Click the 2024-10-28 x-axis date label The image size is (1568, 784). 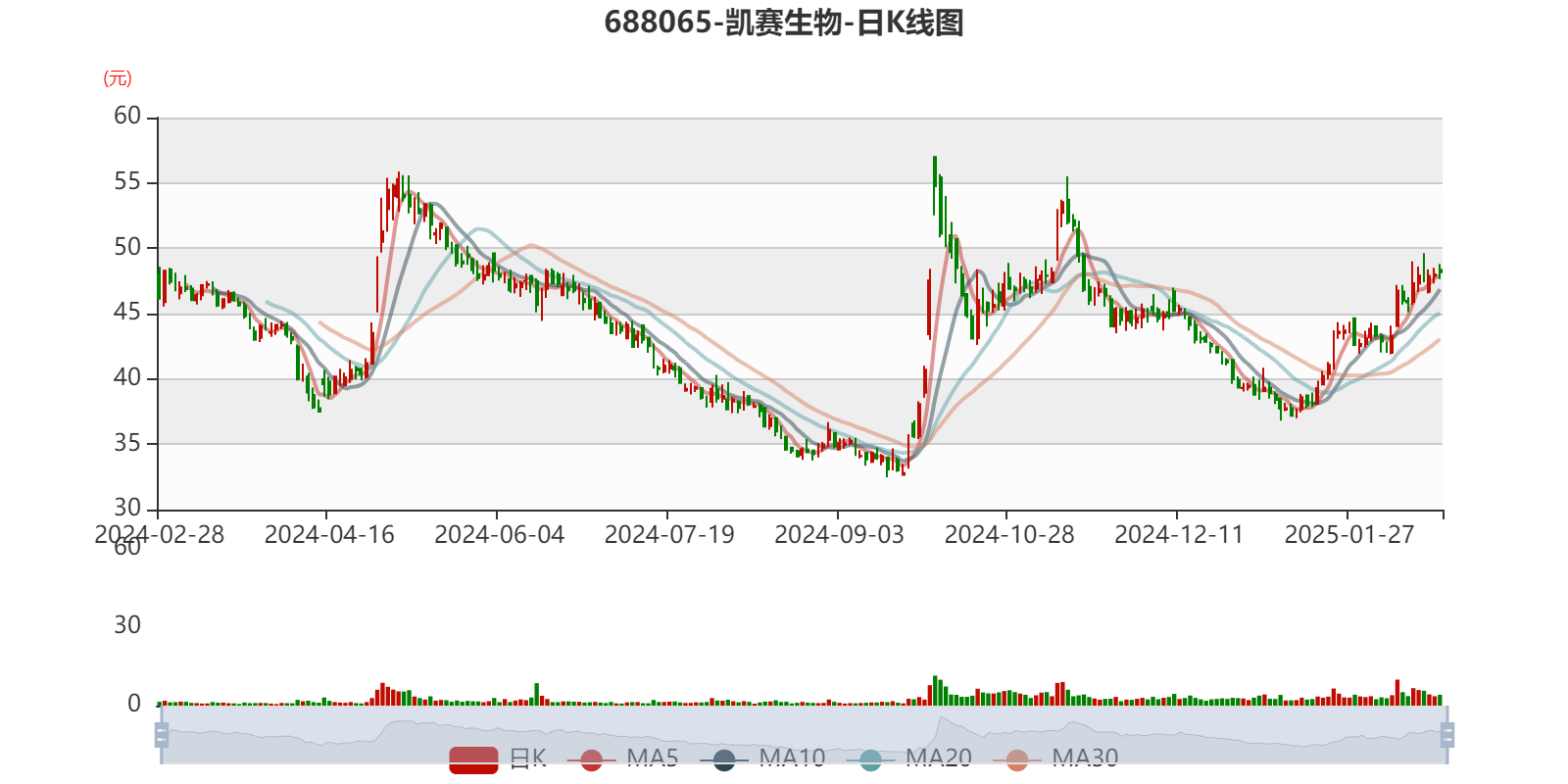(x=1008, y=535)
